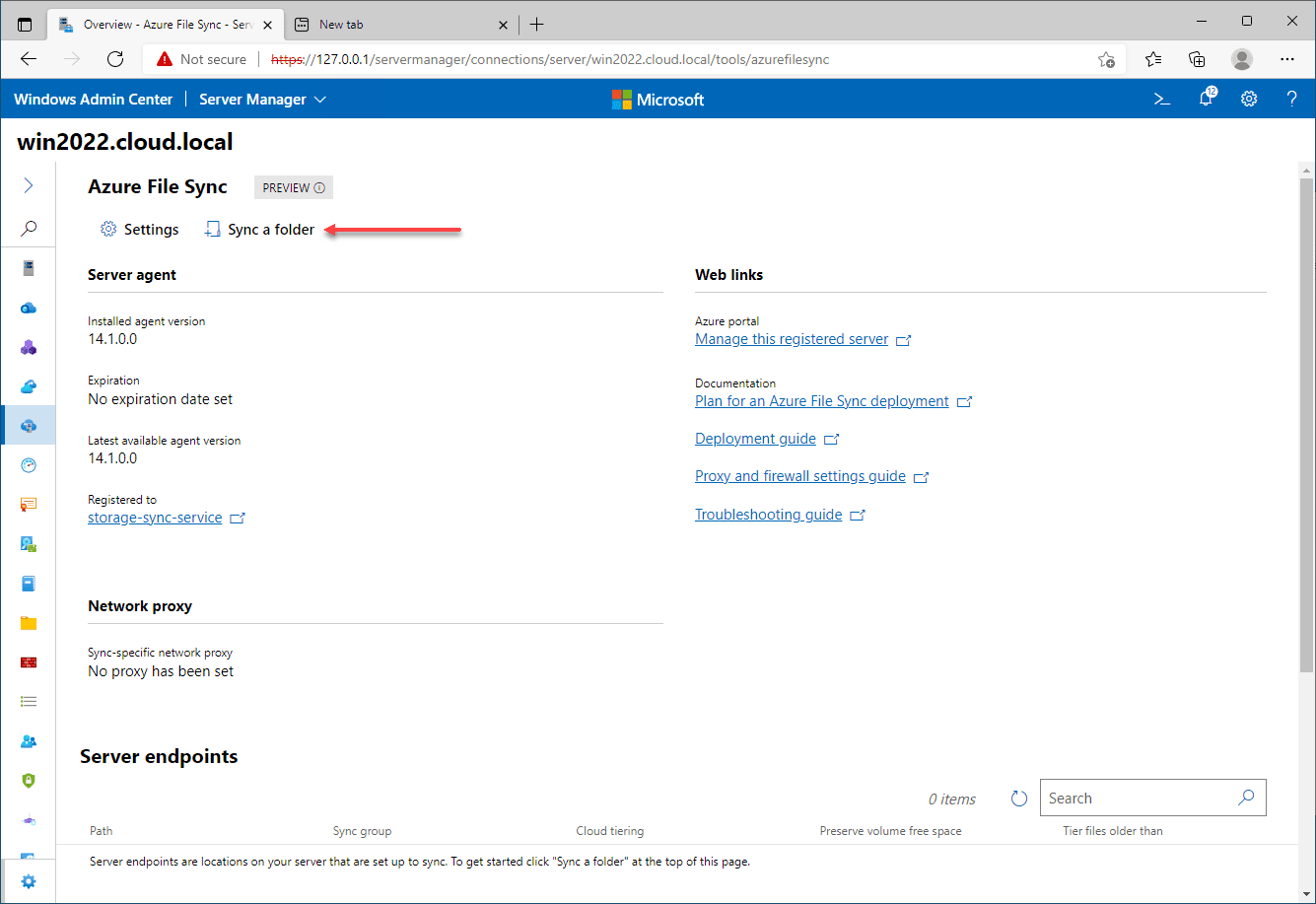
Task: Expand the collapsed left navigation pane
Action: click(x=28, y=184)
